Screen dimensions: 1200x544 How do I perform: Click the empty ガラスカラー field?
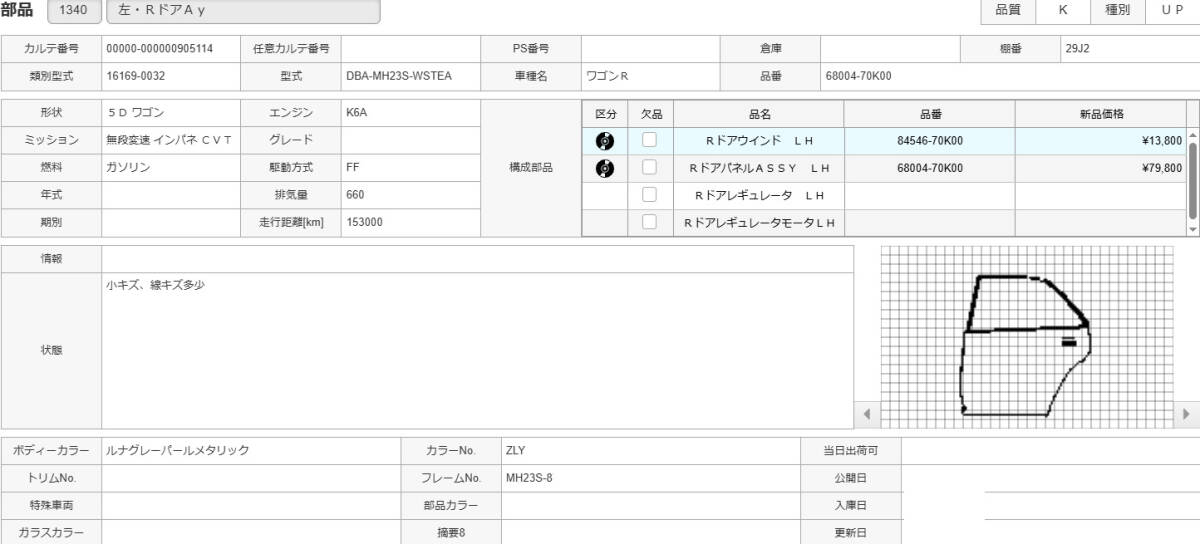pos(251,533)
